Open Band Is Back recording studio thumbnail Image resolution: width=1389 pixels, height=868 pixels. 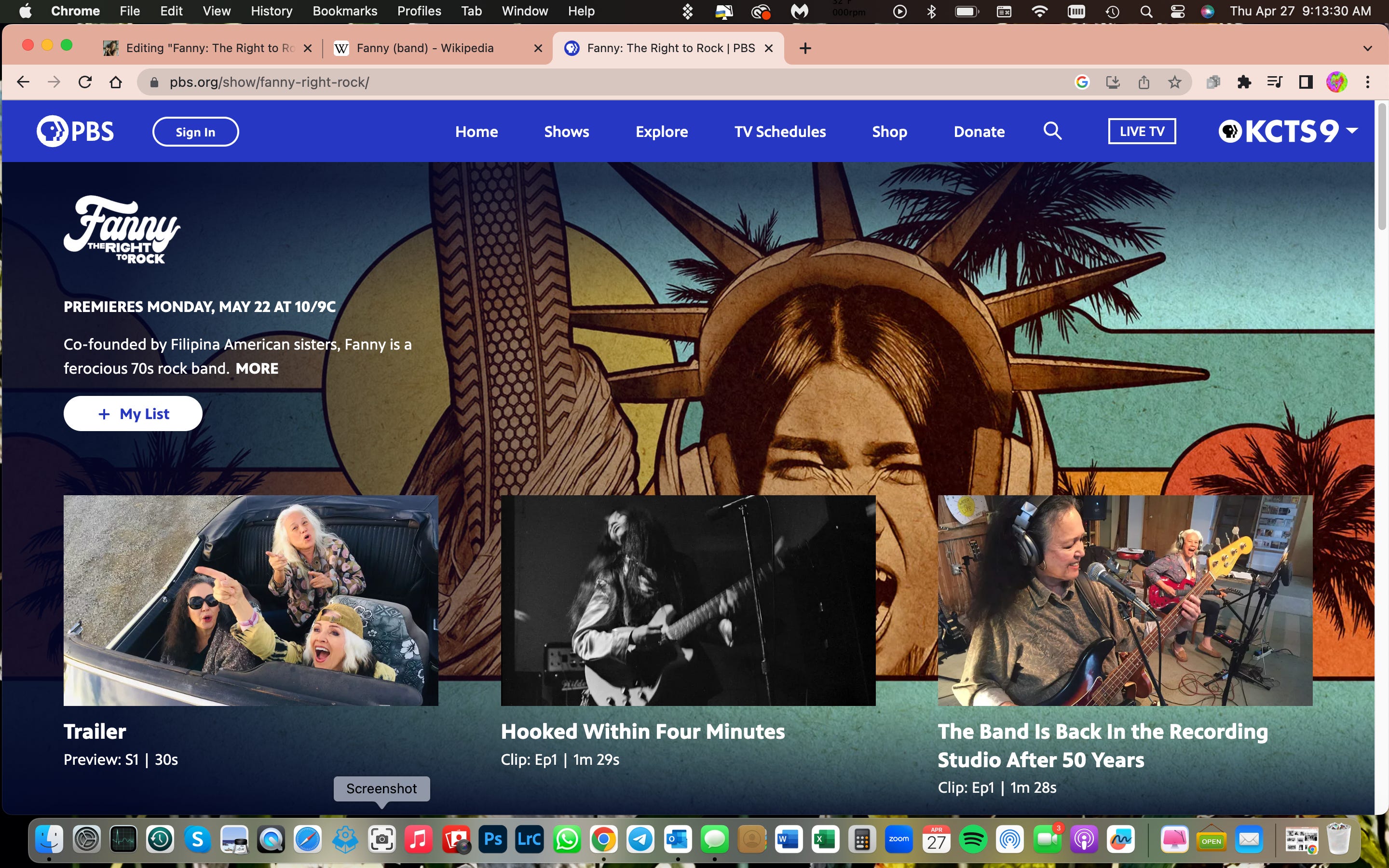(1125, 600)
